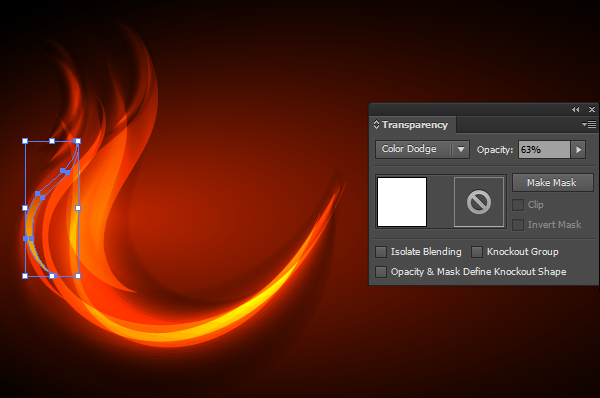Close the Transparency panel
This screenshot has height=398, width=600.
pos(592,109)
